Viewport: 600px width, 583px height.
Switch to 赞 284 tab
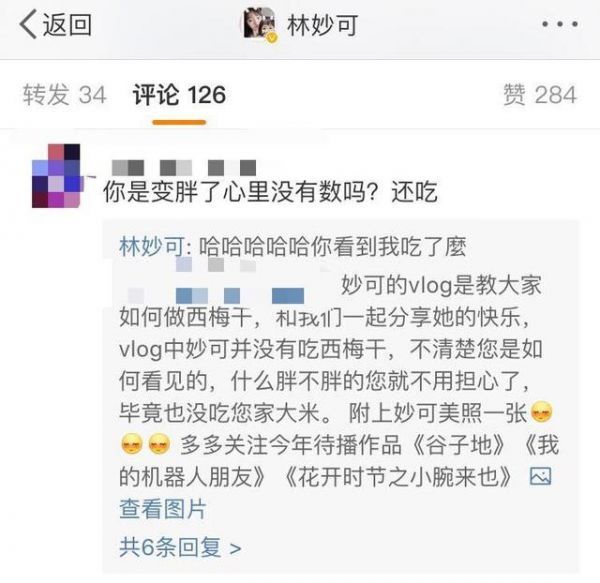[540, 95]
